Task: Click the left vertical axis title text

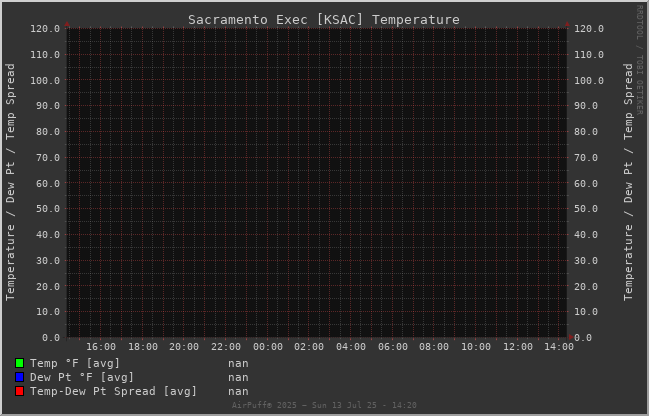Action: point(10,182)
